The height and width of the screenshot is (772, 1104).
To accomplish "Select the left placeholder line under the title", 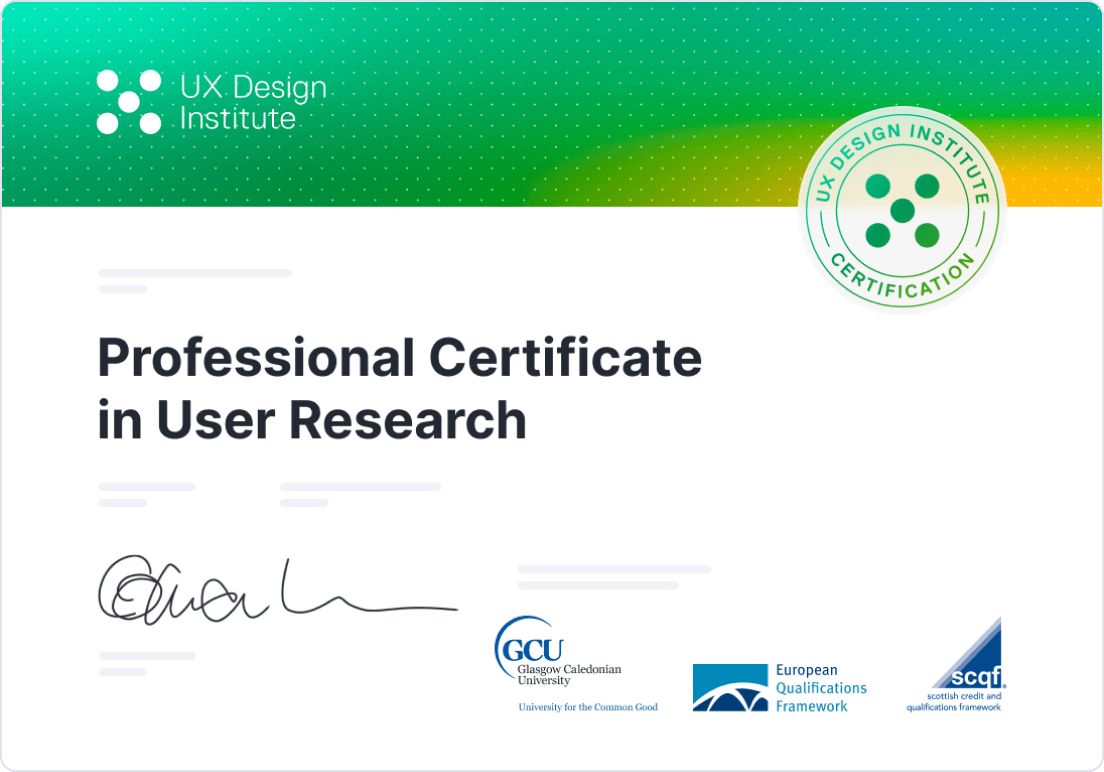I will tap(146, 487).
